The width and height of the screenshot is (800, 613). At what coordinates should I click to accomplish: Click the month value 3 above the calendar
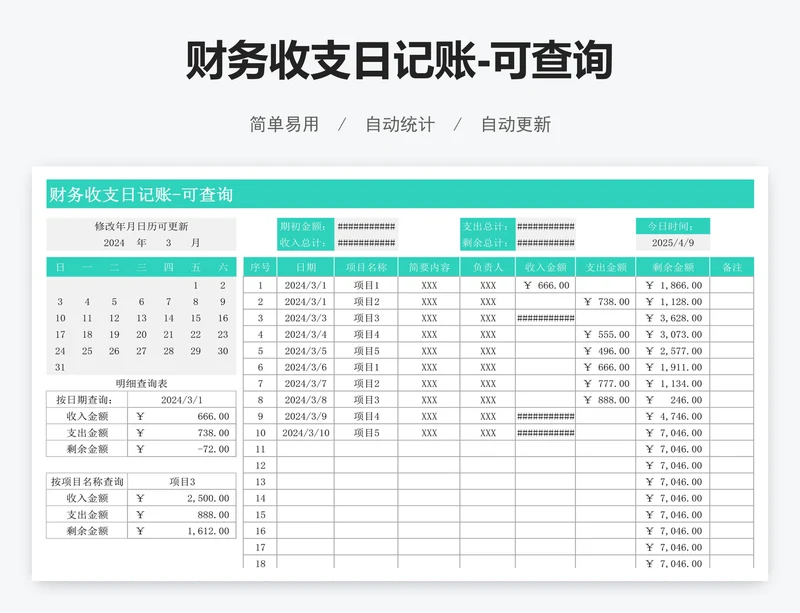point(168,243)
